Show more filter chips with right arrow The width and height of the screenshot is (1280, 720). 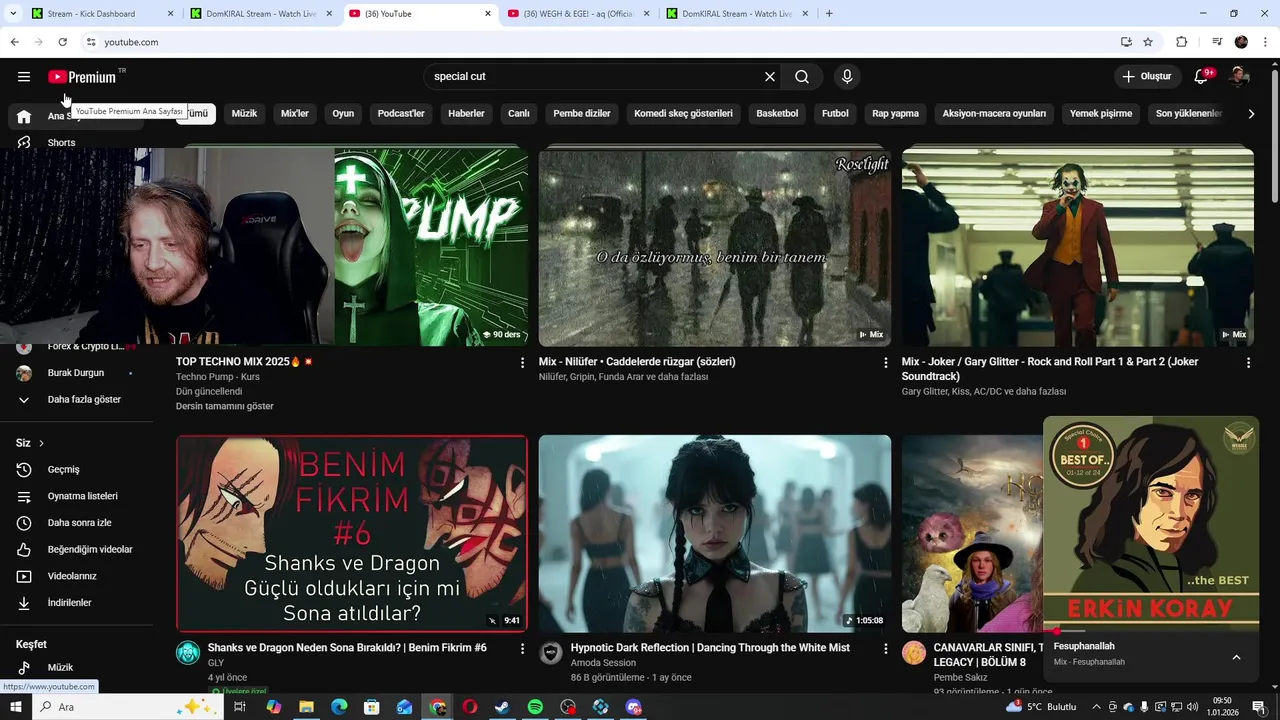point(1251,114)
